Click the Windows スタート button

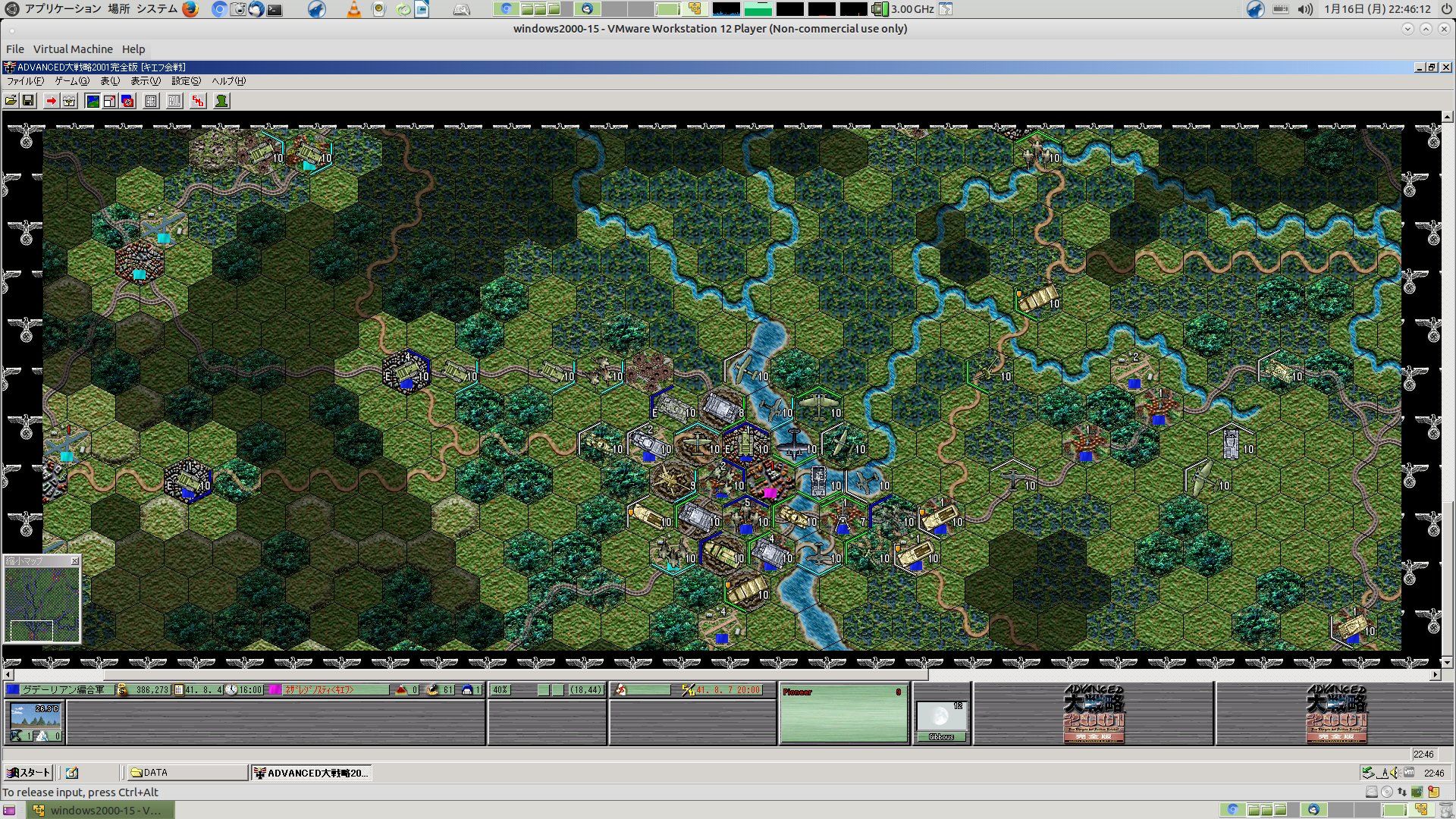28,773
